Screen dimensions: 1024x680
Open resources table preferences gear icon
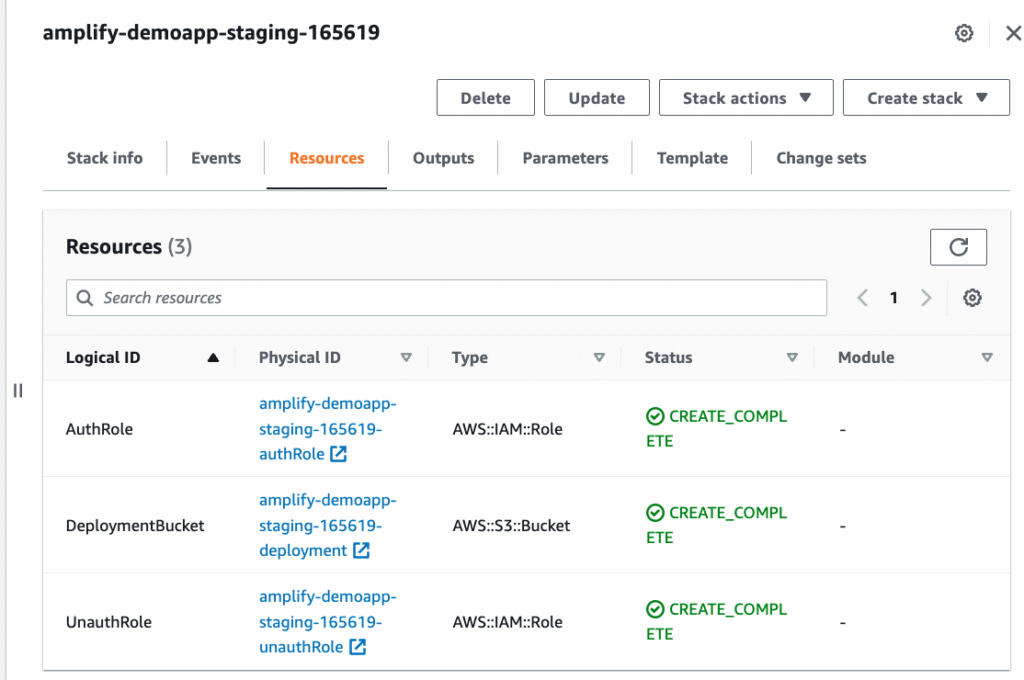tap(972, 298)
